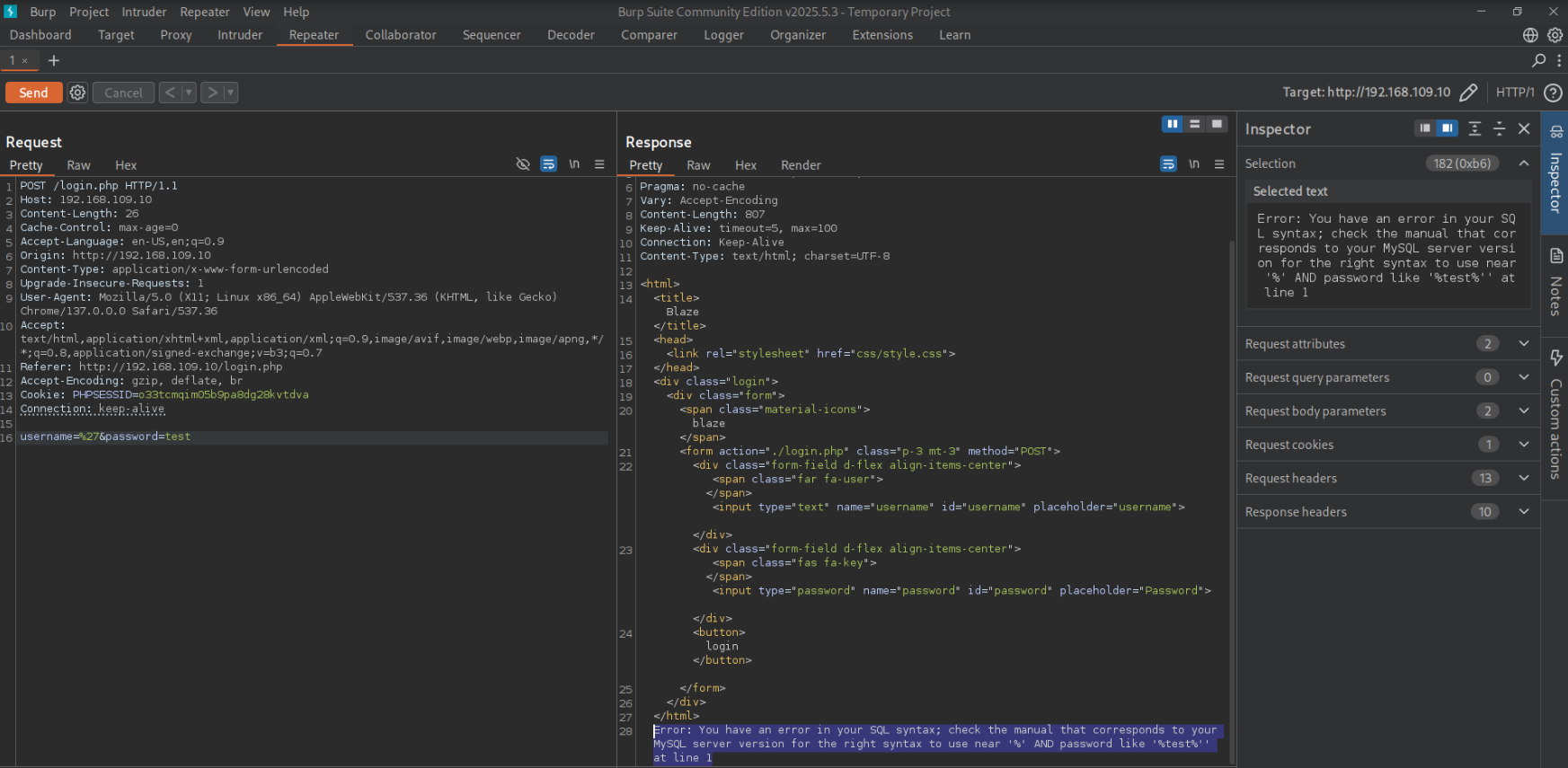Close the Inspector panel
1568x768 pixels.
pos(1524,128)
